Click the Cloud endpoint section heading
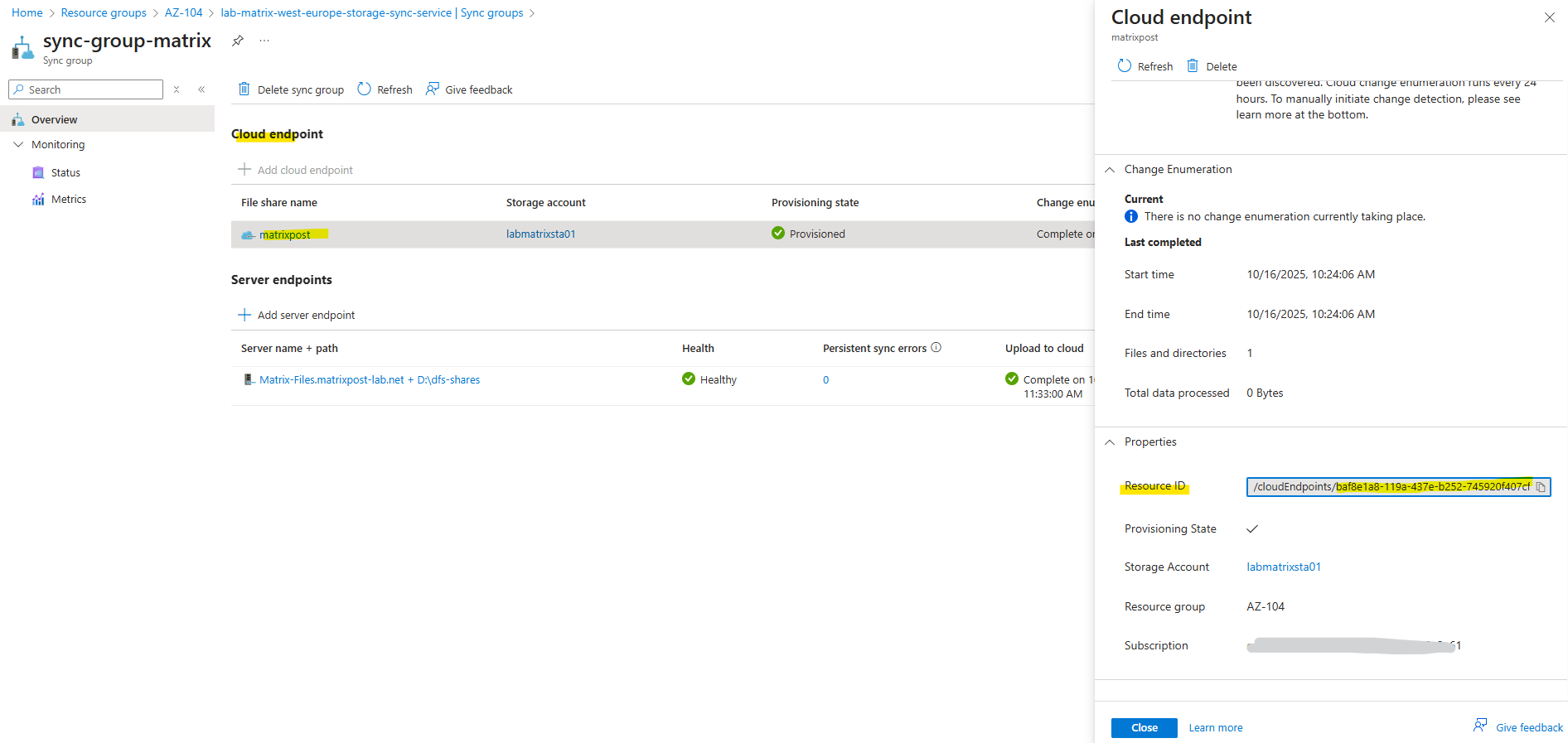This screenshot has height=743, width=1568. pos(277,134)
